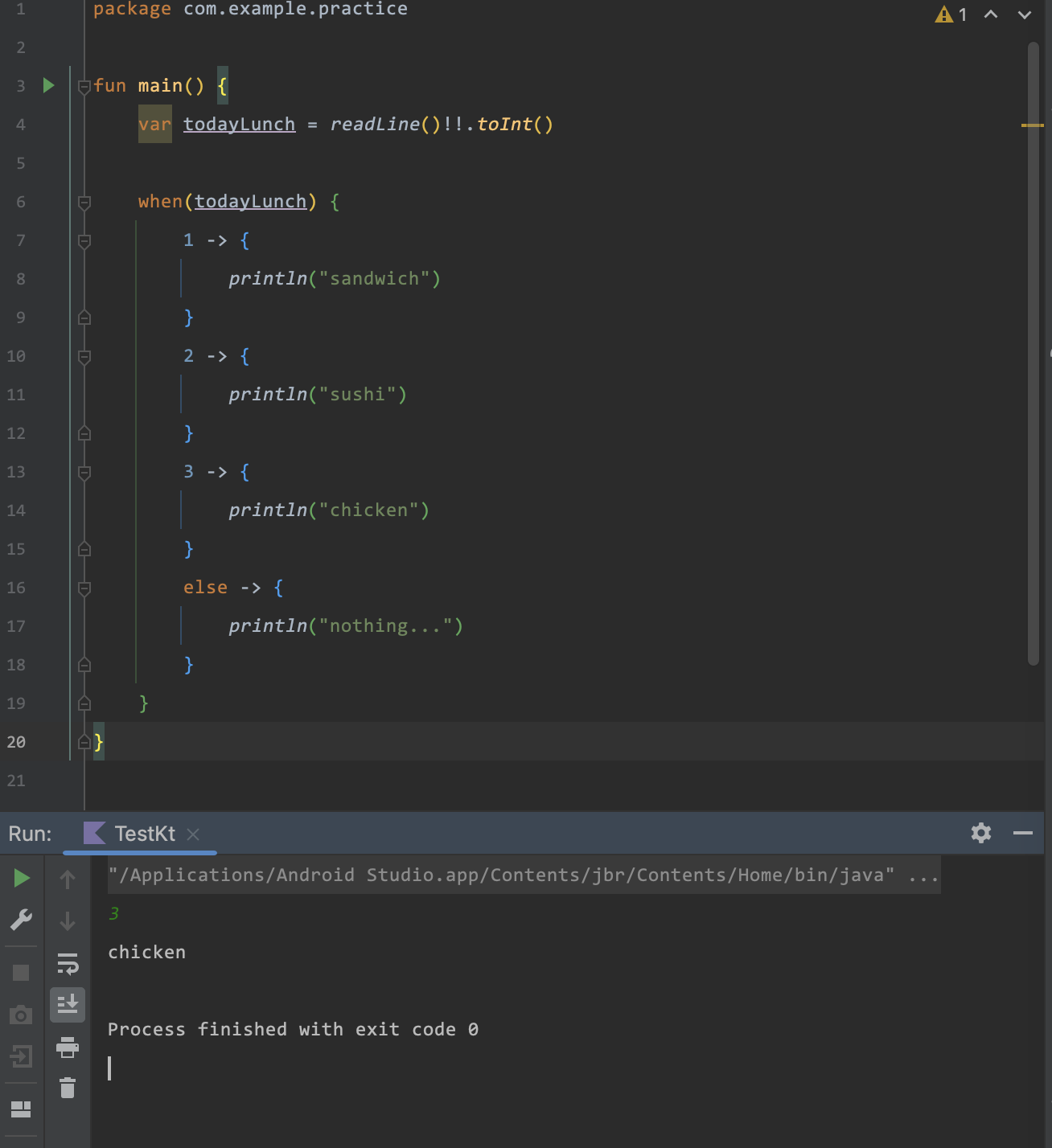
Task: Open the layout icon at bottom of Run sidebar
Action: coord(21,1109)
